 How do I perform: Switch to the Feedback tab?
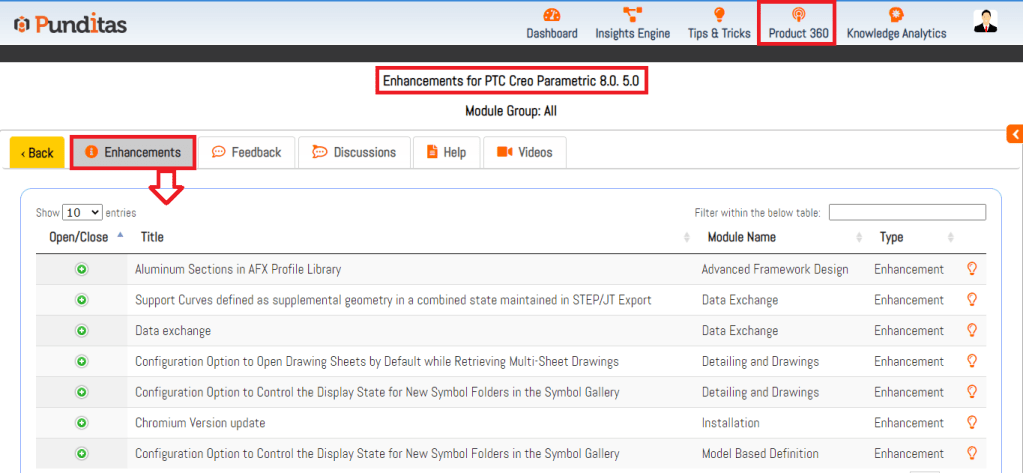tap(247, 152)
